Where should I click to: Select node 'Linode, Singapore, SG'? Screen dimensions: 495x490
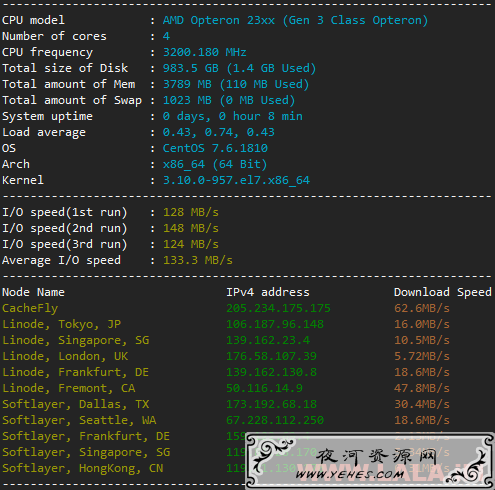pos(76,340)
